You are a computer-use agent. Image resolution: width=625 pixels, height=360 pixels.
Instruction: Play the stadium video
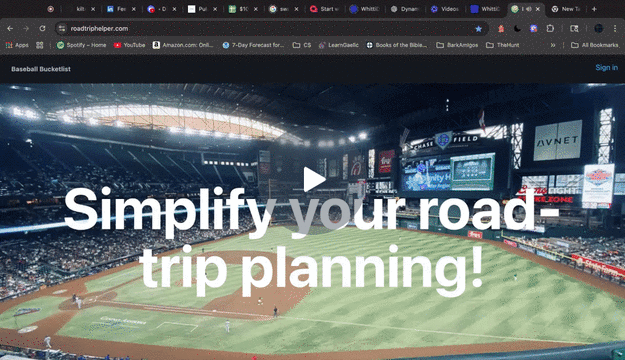click(314, 179)
